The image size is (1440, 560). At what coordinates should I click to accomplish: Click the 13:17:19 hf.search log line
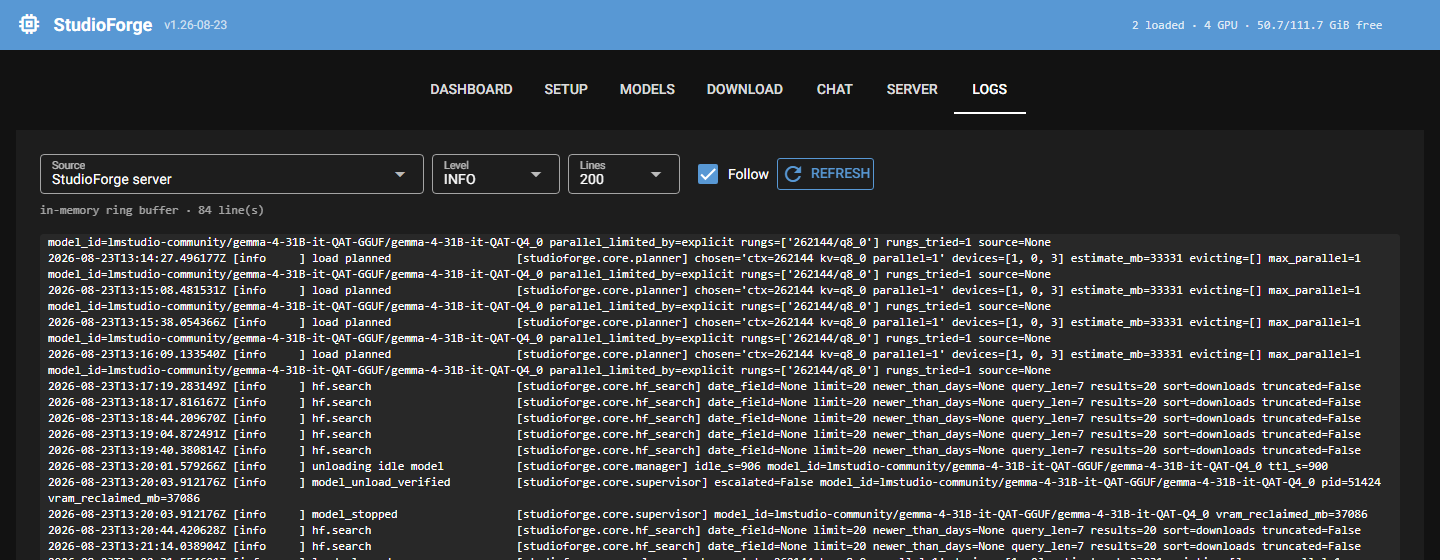point(704,386)
